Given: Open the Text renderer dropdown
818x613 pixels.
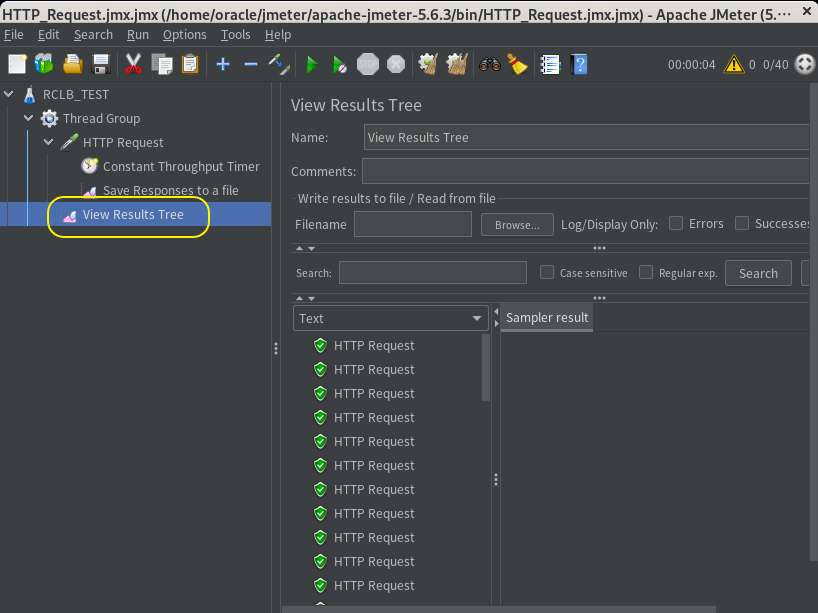Looking at the screenshot, I should coord(390,318).
